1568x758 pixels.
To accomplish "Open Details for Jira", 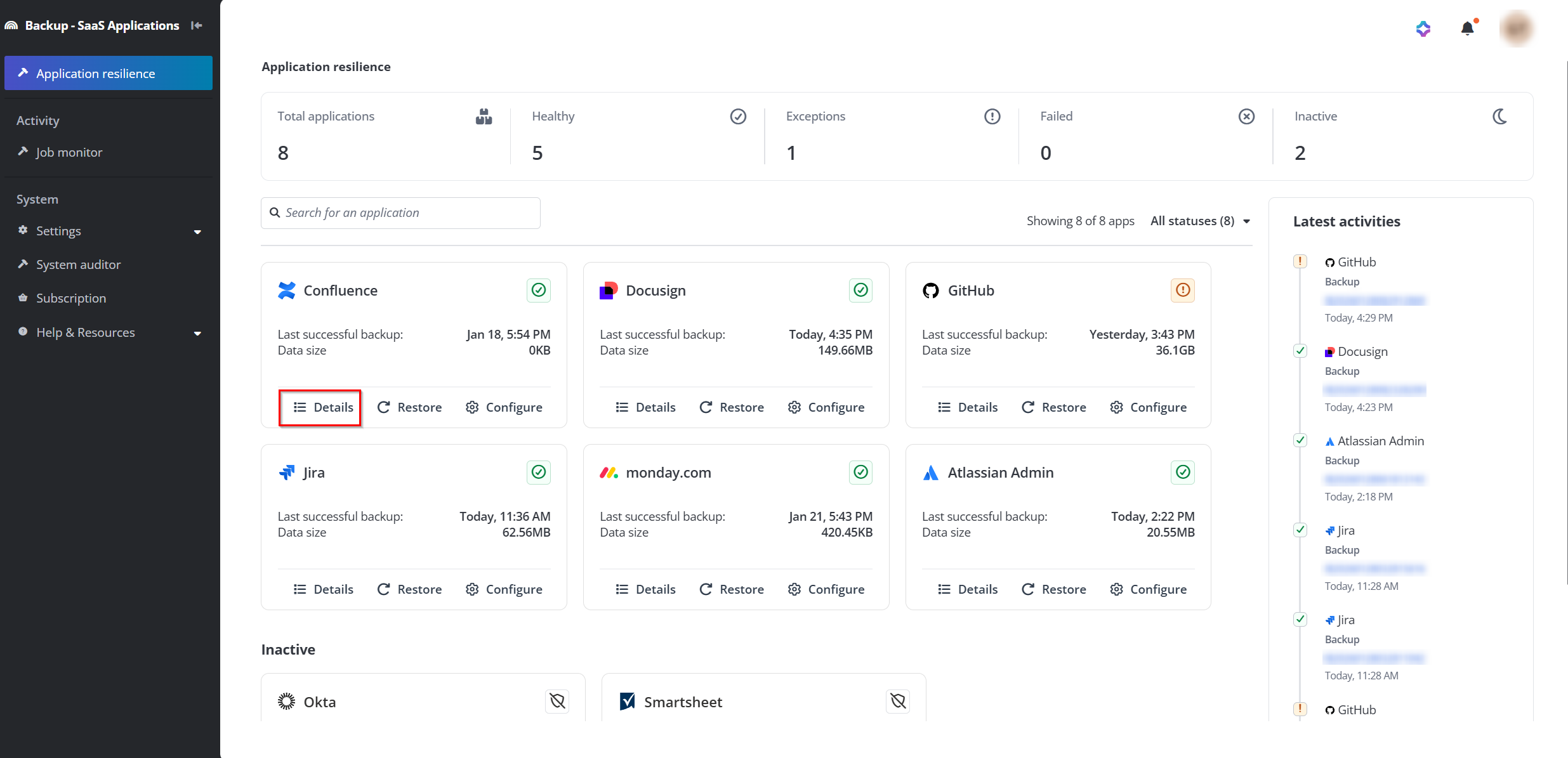I will (x=323, y=589).
